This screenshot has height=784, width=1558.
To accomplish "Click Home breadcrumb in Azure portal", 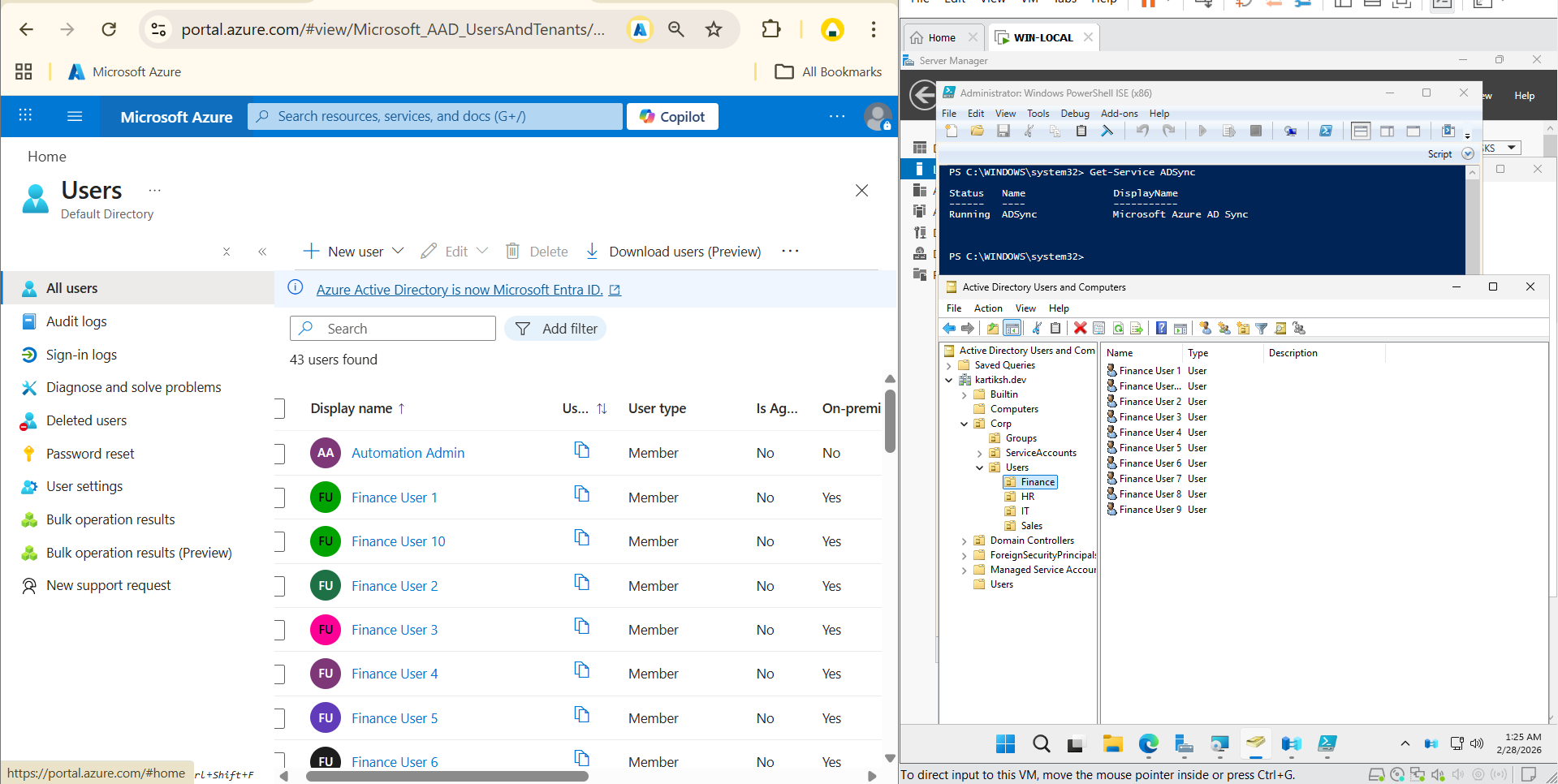I will [47, 157].
